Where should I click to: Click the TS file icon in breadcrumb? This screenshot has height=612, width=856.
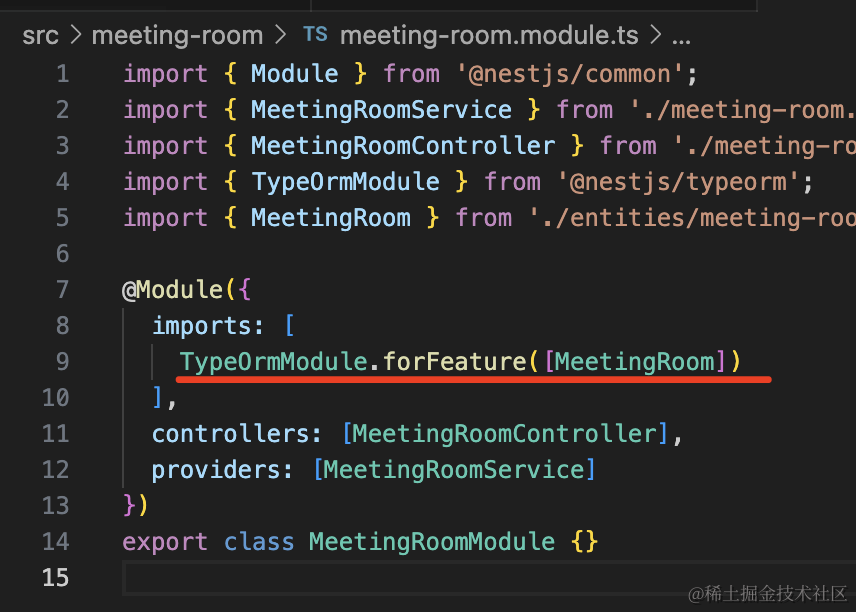pos(315,36)
